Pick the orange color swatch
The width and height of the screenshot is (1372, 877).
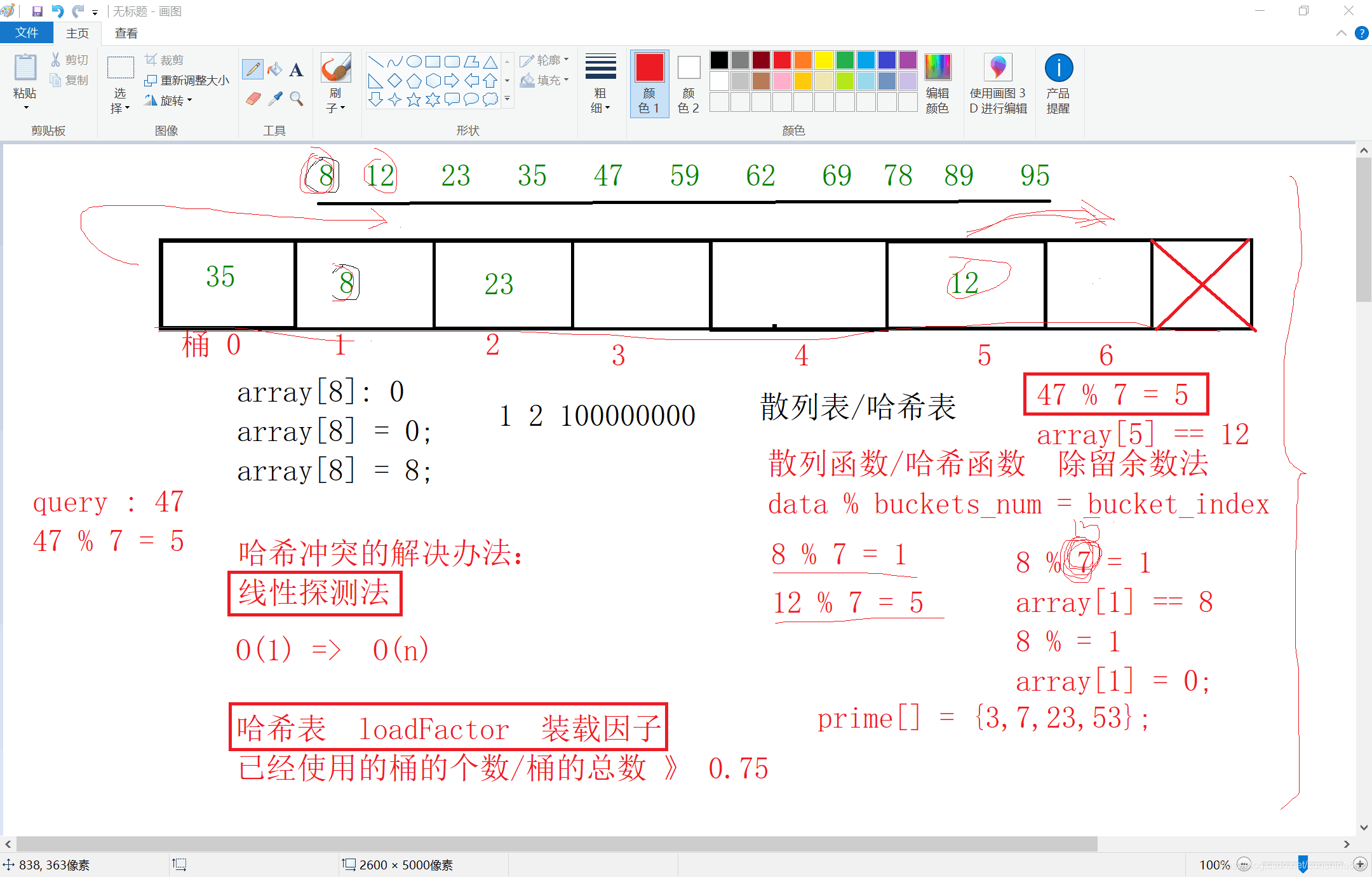pyautogui.click(x=803, y=60)
